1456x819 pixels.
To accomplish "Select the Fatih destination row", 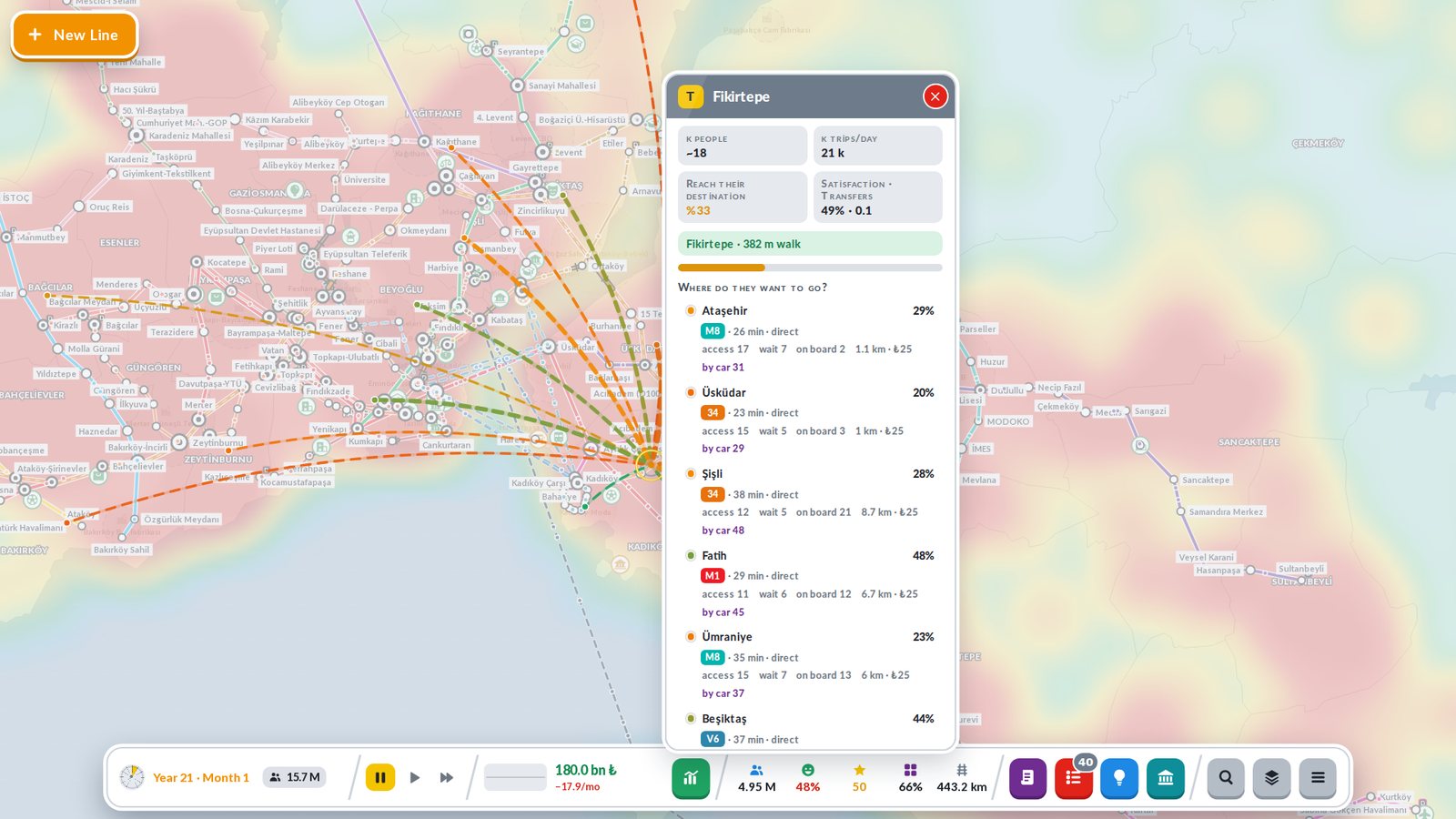I will (810, 583).
